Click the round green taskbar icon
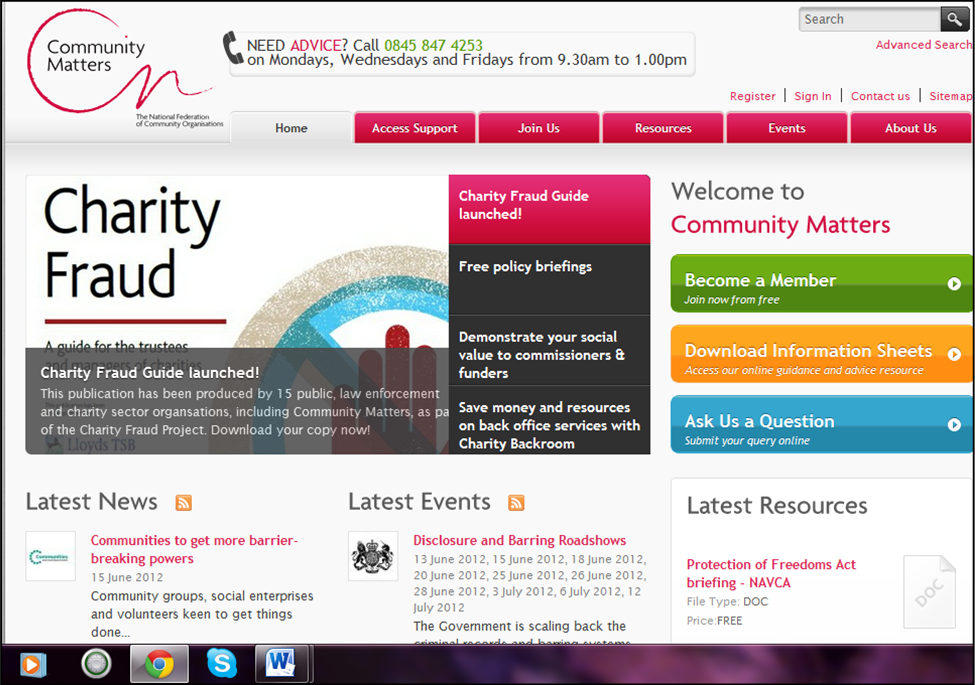The image size is (975, 685). [96, 663]
